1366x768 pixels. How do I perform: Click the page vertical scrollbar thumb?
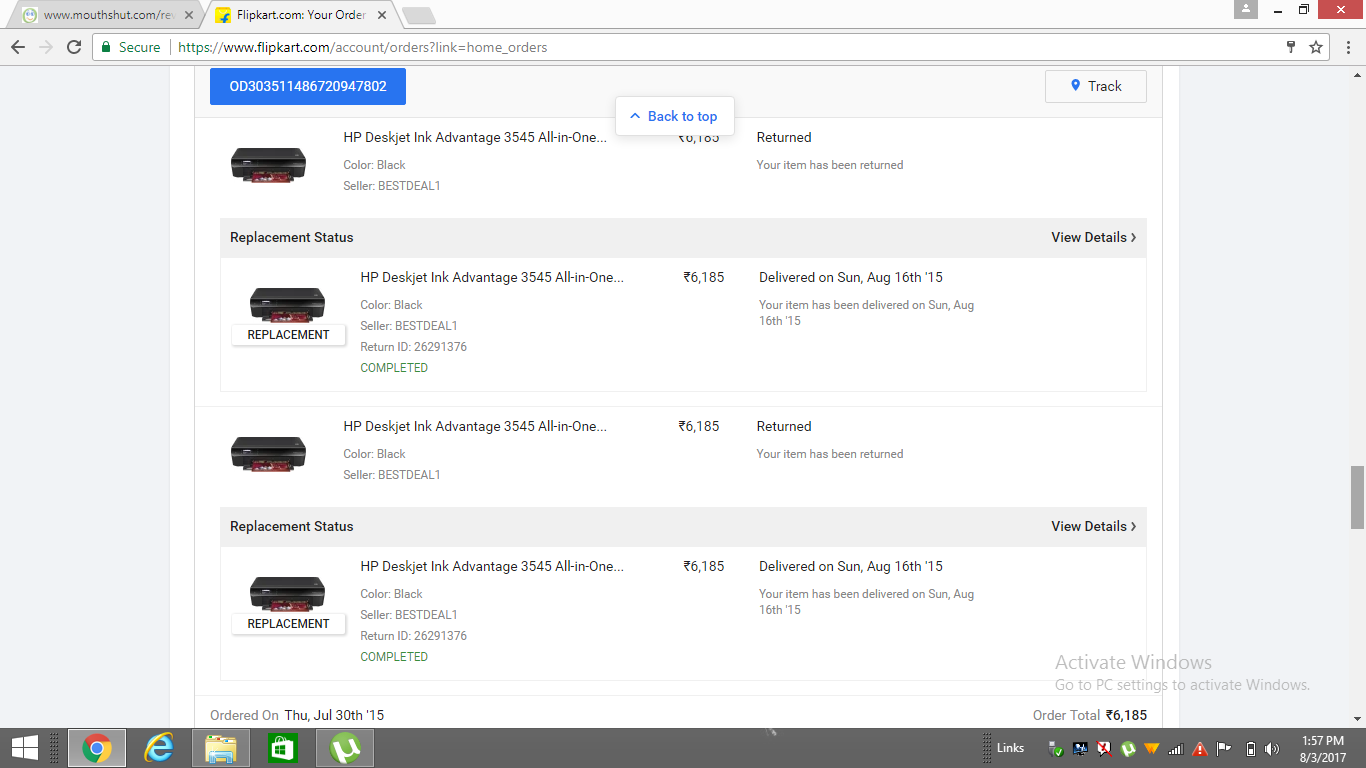click(1357, 497)
